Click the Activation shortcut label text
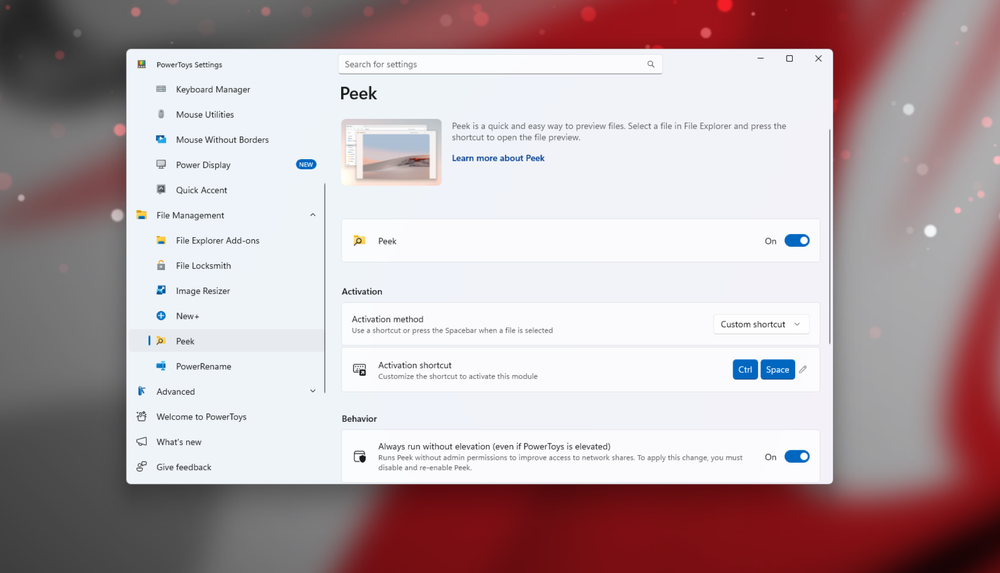The image size is (1000, 573). coord(415,365)
